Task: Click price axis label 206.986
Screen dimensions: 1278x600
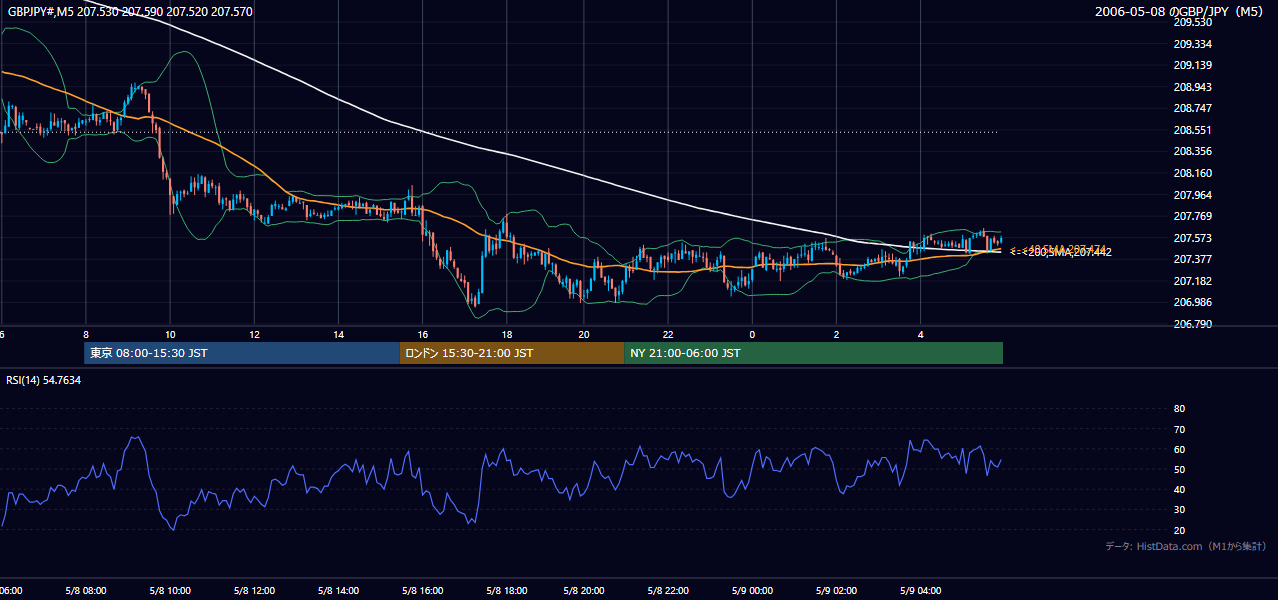Action: [1192, 303]
